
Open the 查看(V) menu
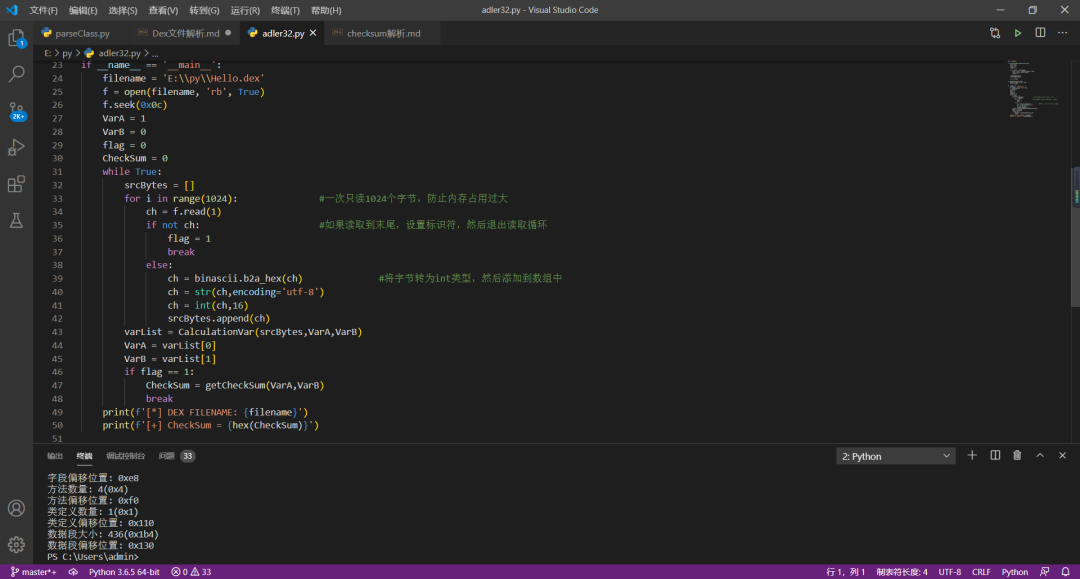[163, 10]
